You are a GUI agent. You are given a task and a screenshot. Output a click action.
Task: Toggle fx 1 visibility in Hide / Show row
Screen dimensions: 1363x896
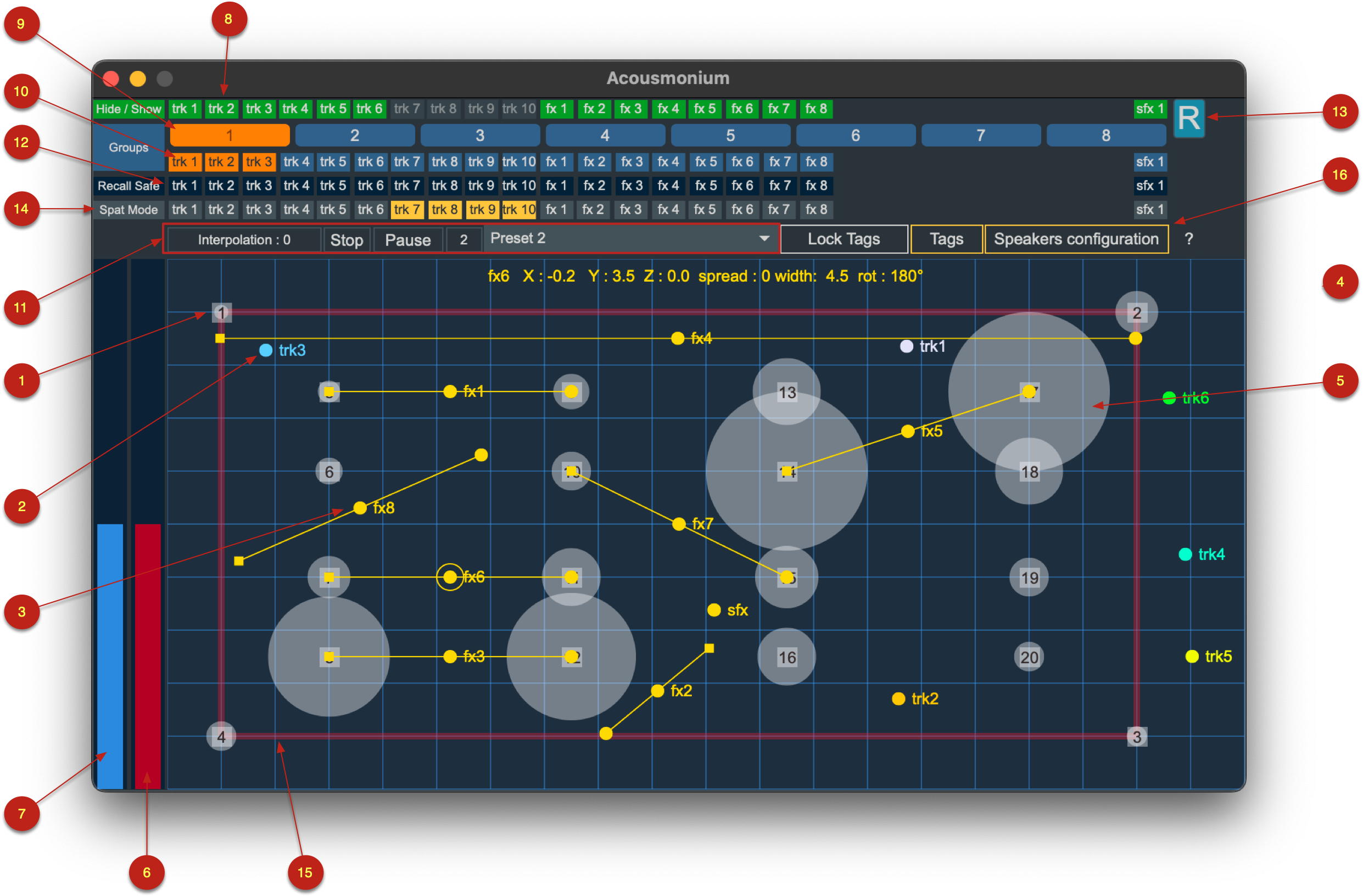tap(556, 109)
